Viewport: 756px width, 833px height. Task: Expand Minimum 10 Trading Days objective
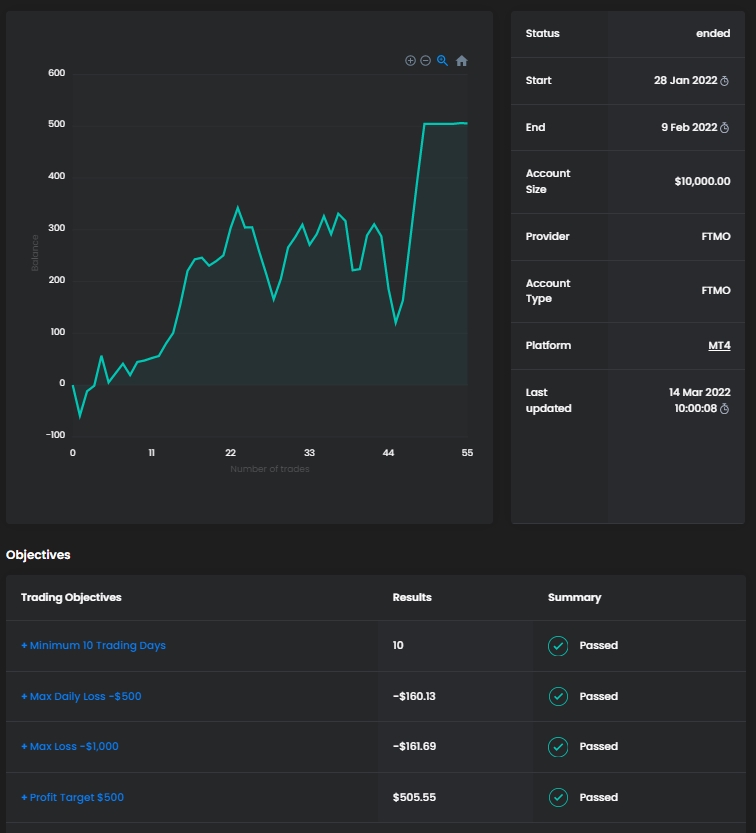[x=94, y=645]
